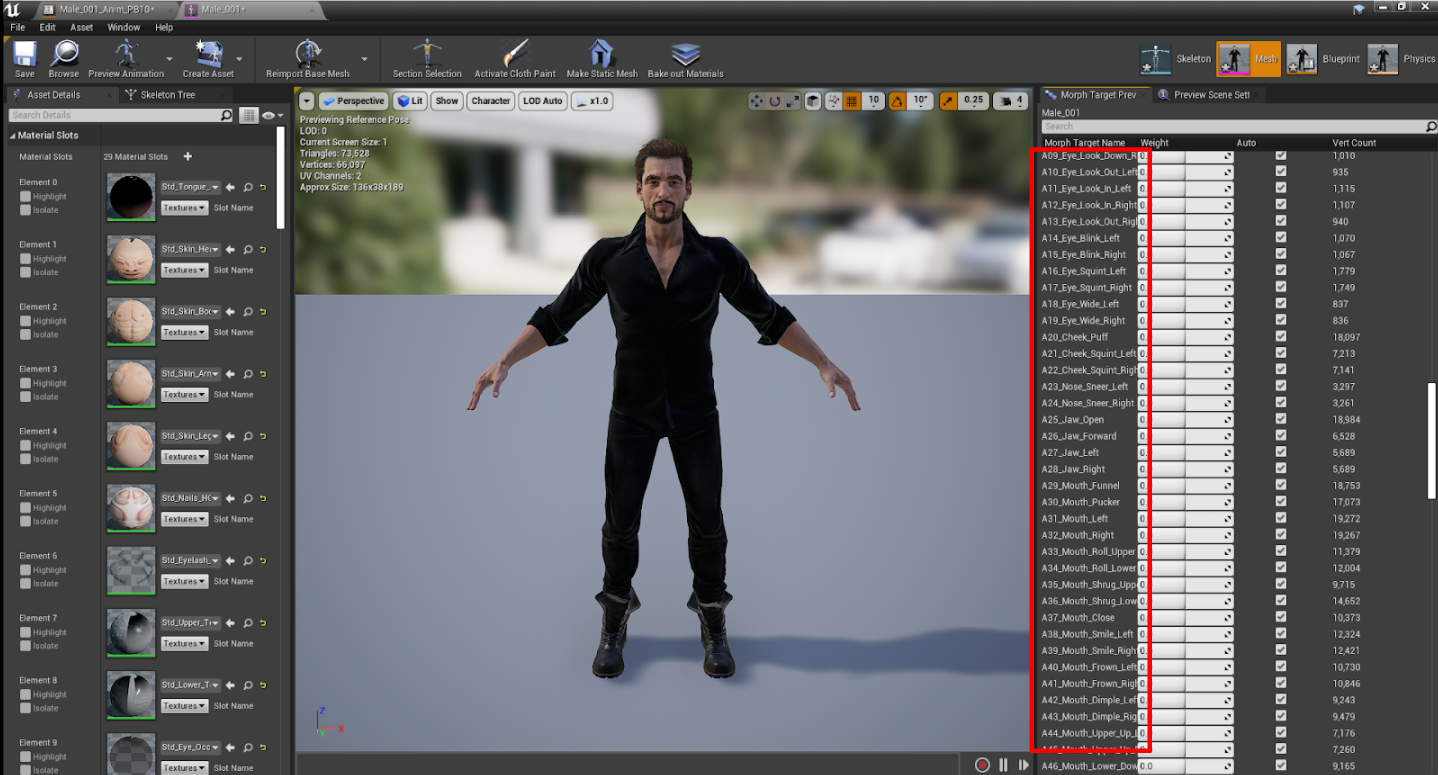The height and width of the screenshot is (775, 1438).
Task: Switch to Blueprint editor mode
Action: coord(1323,59)
